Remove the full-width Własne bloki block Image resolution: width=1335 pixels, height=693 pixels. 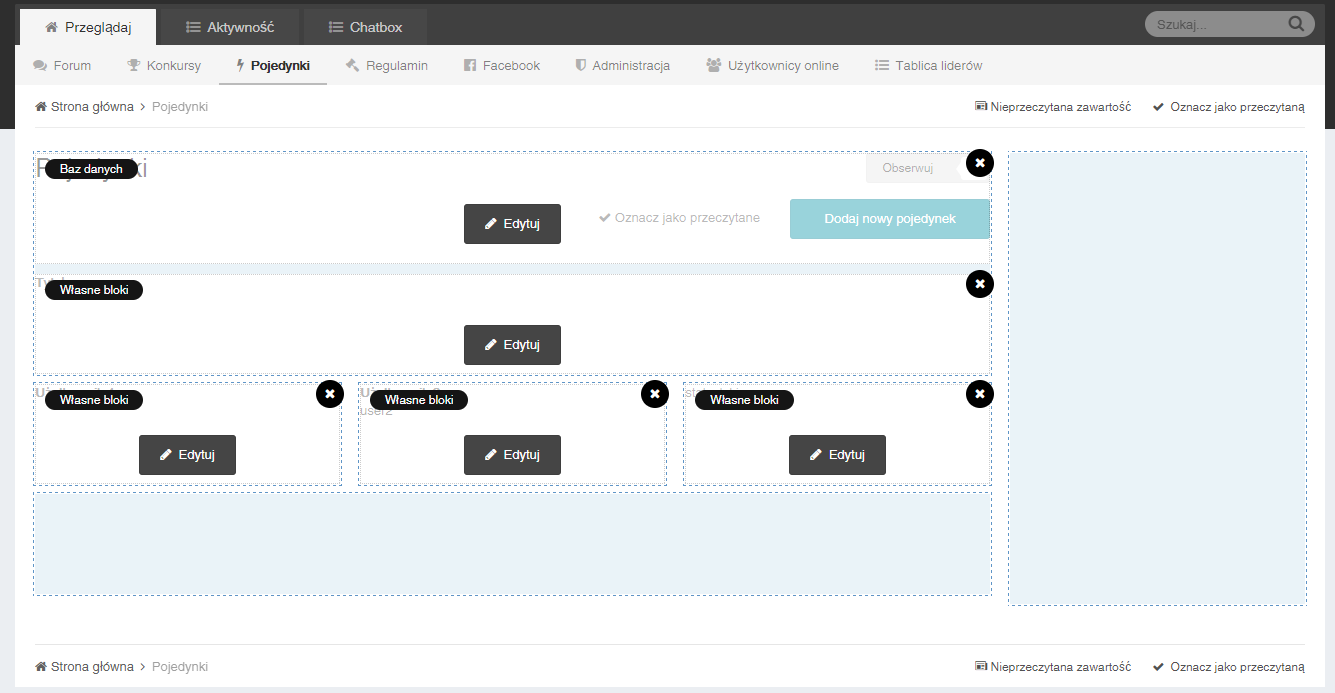[980, 284]
